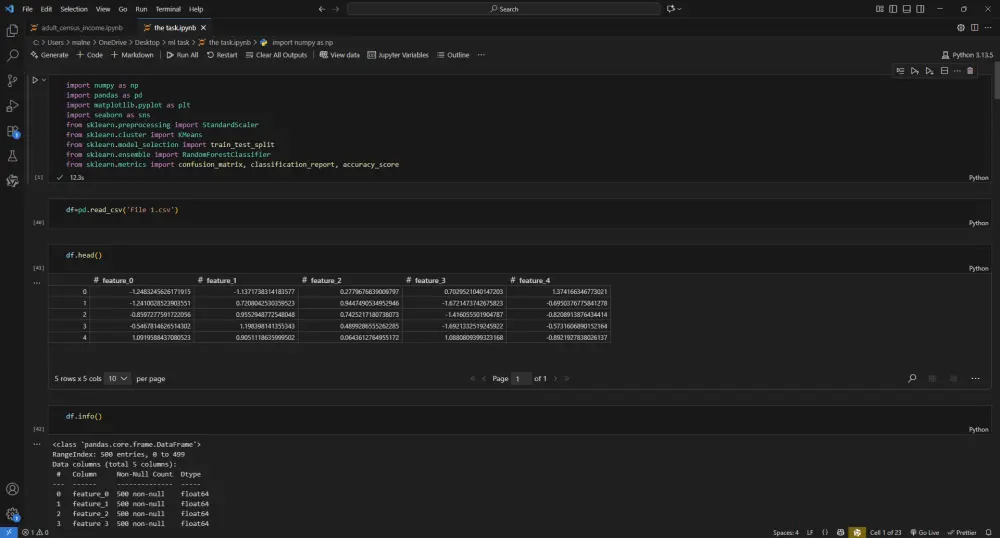Open the Search view in activity bar

[12, 56]
